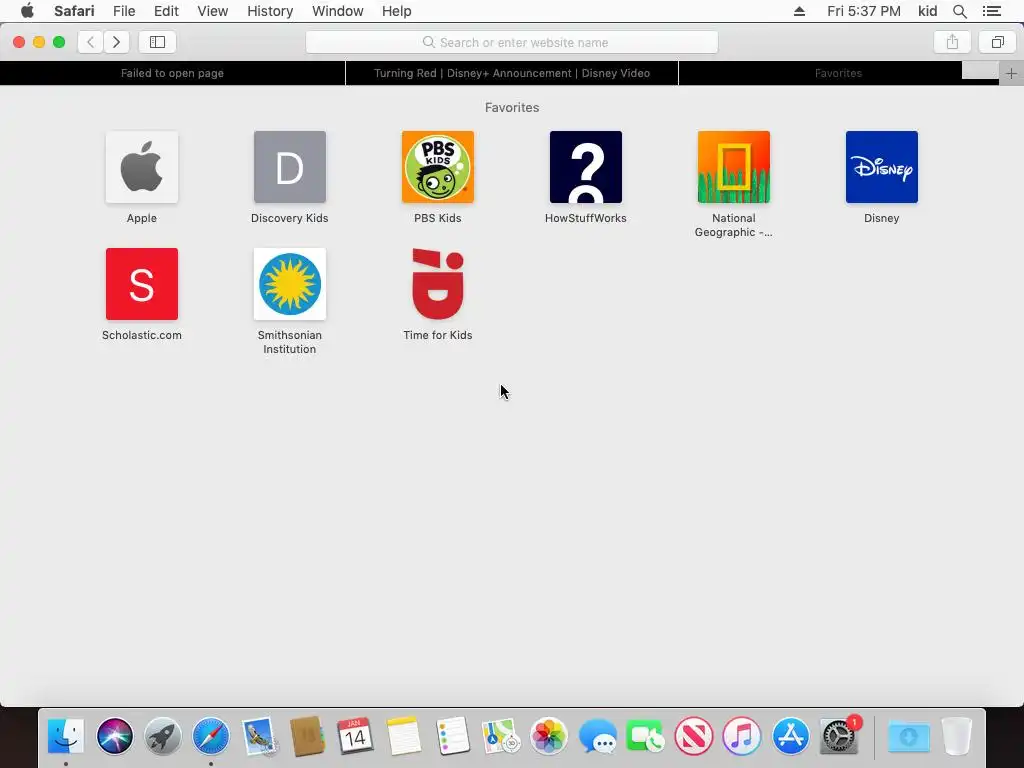Viewport: 1024px width, 768px height.
Task: Open the Mail stamp icon in the Dock
Action: [259, 737]
